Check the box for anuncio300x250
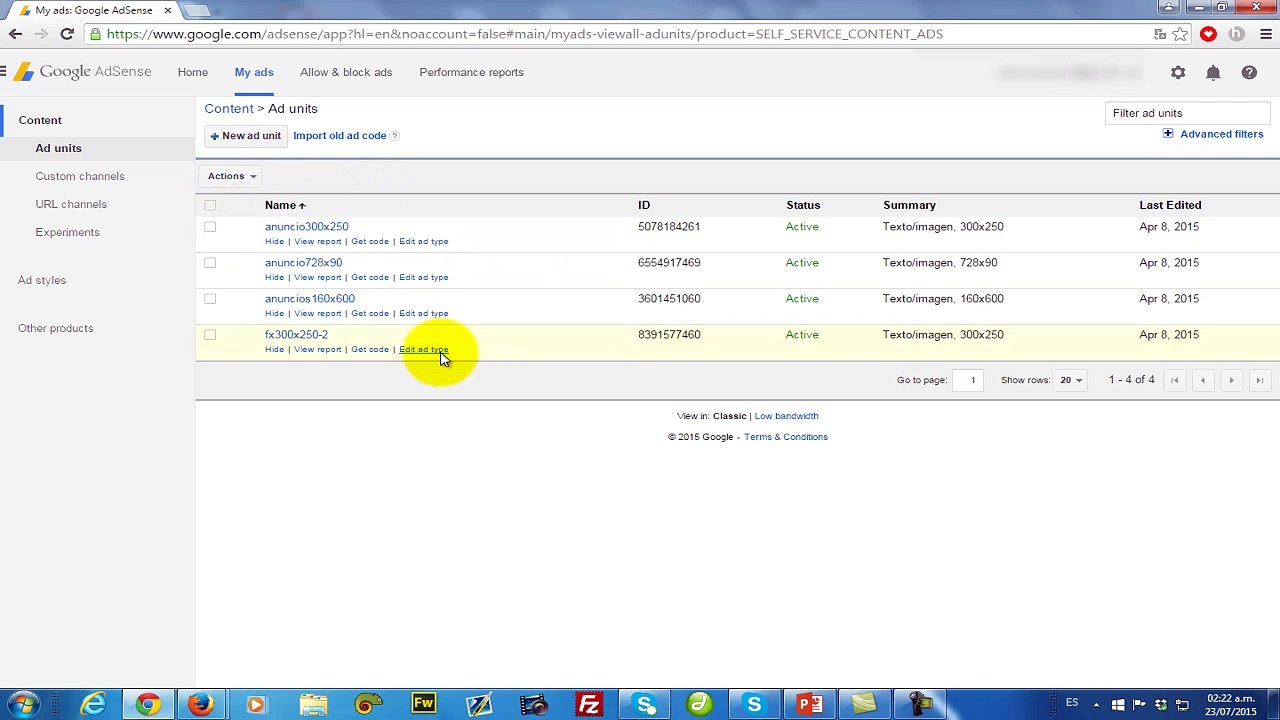The height and width of the screenshot is (720, 1280). [x=210, y=227]
